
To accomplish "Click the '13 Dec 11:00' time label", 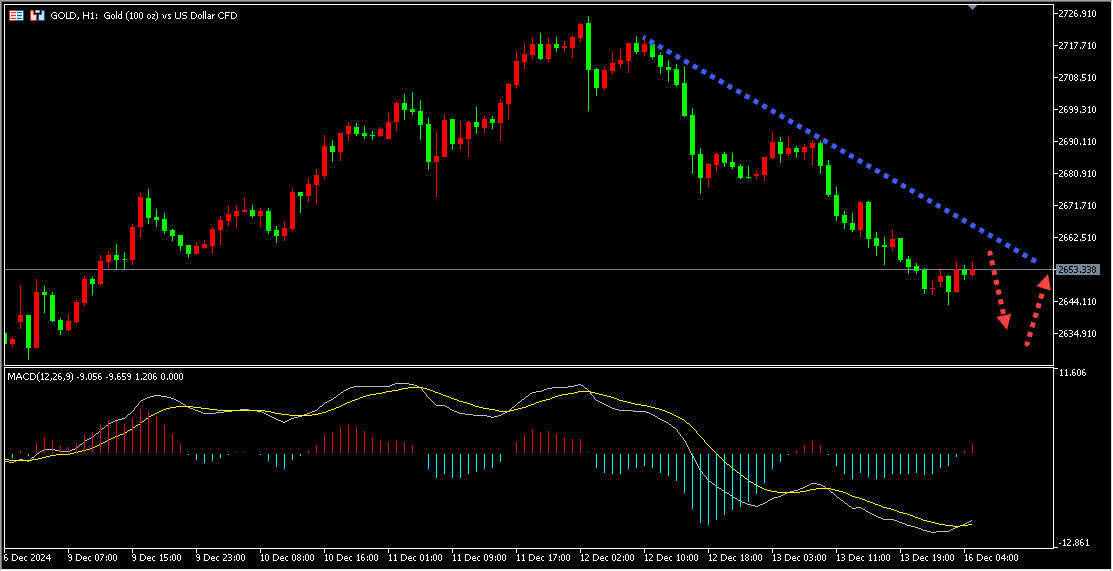I will (x=863, y=557).
